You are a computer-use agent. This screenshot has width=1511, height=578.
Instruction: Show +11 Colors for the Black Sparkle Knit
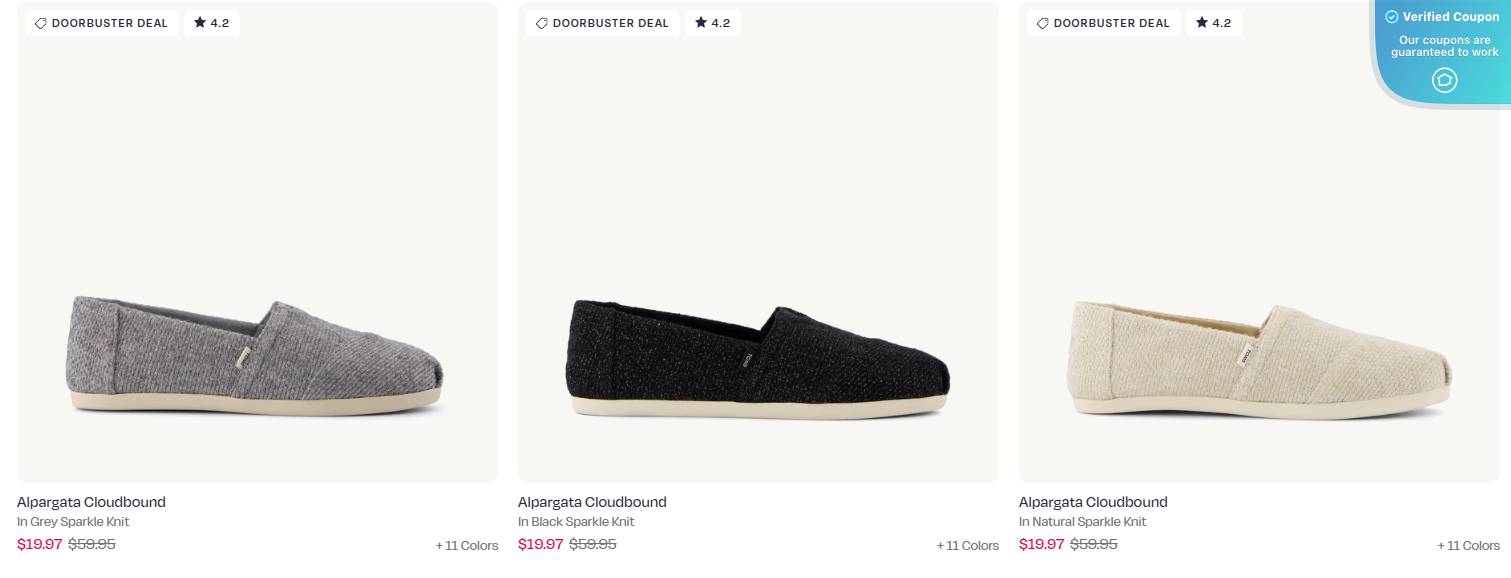967,545
